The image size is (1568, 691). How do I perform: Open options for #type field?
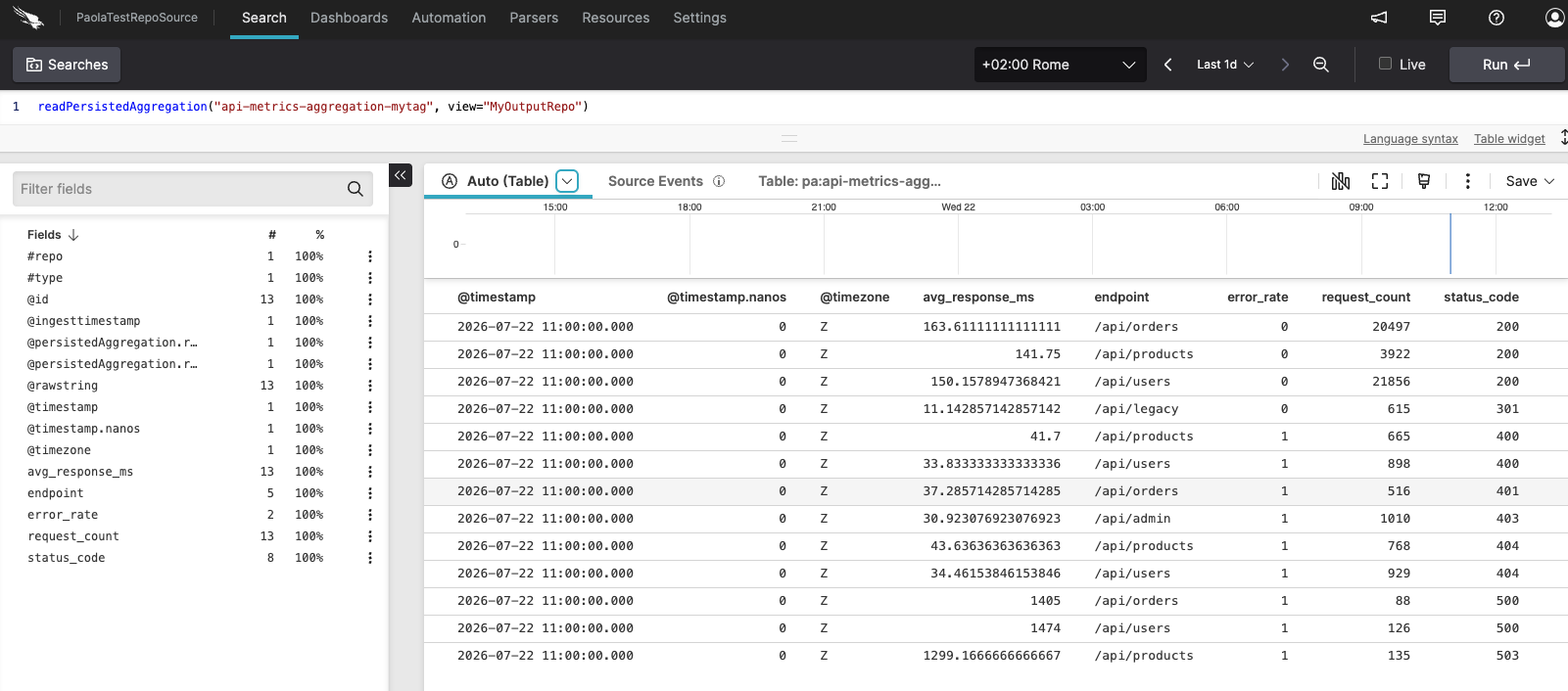(370, 278)
